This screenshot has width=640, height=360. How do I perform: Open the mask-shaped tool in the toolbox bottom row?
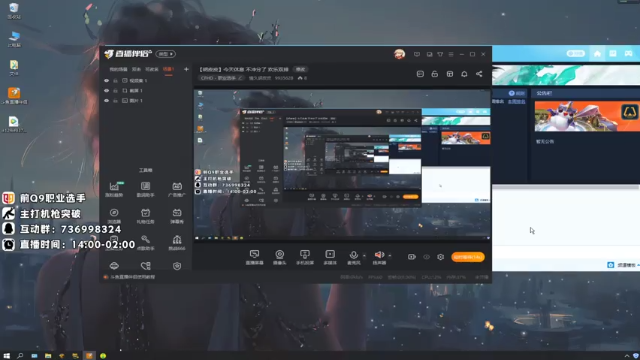pyautogui.click(x=114, y=266)
